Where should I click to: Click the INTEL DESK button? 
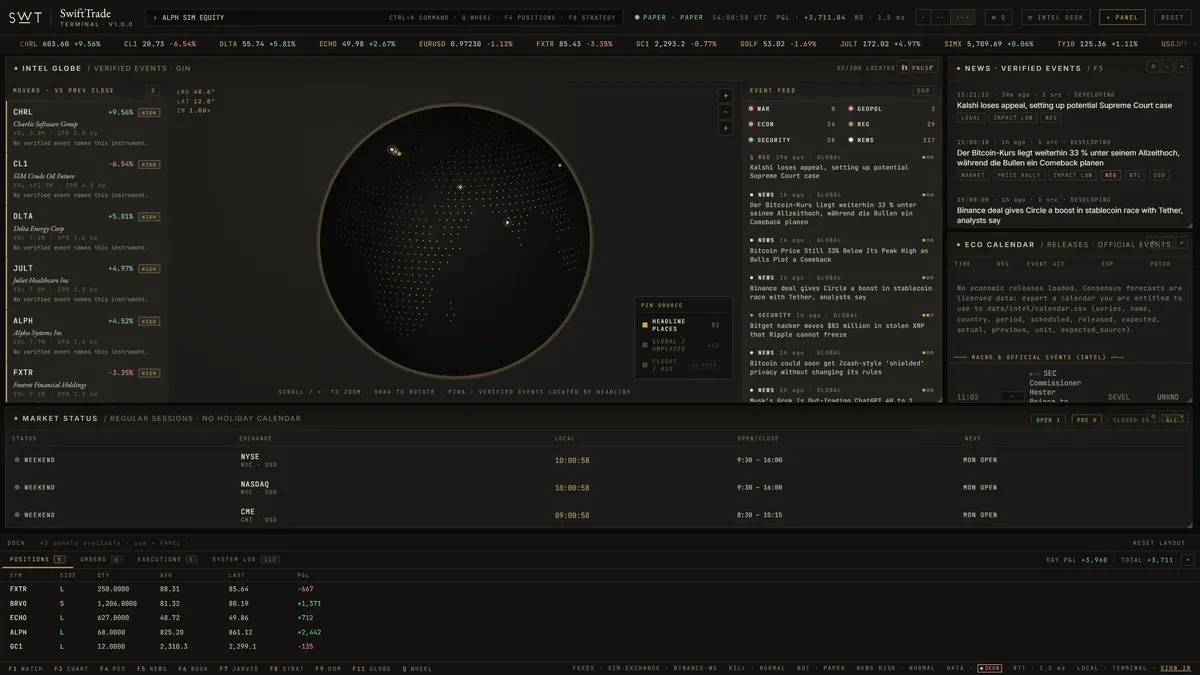(x=1057, y=17)
